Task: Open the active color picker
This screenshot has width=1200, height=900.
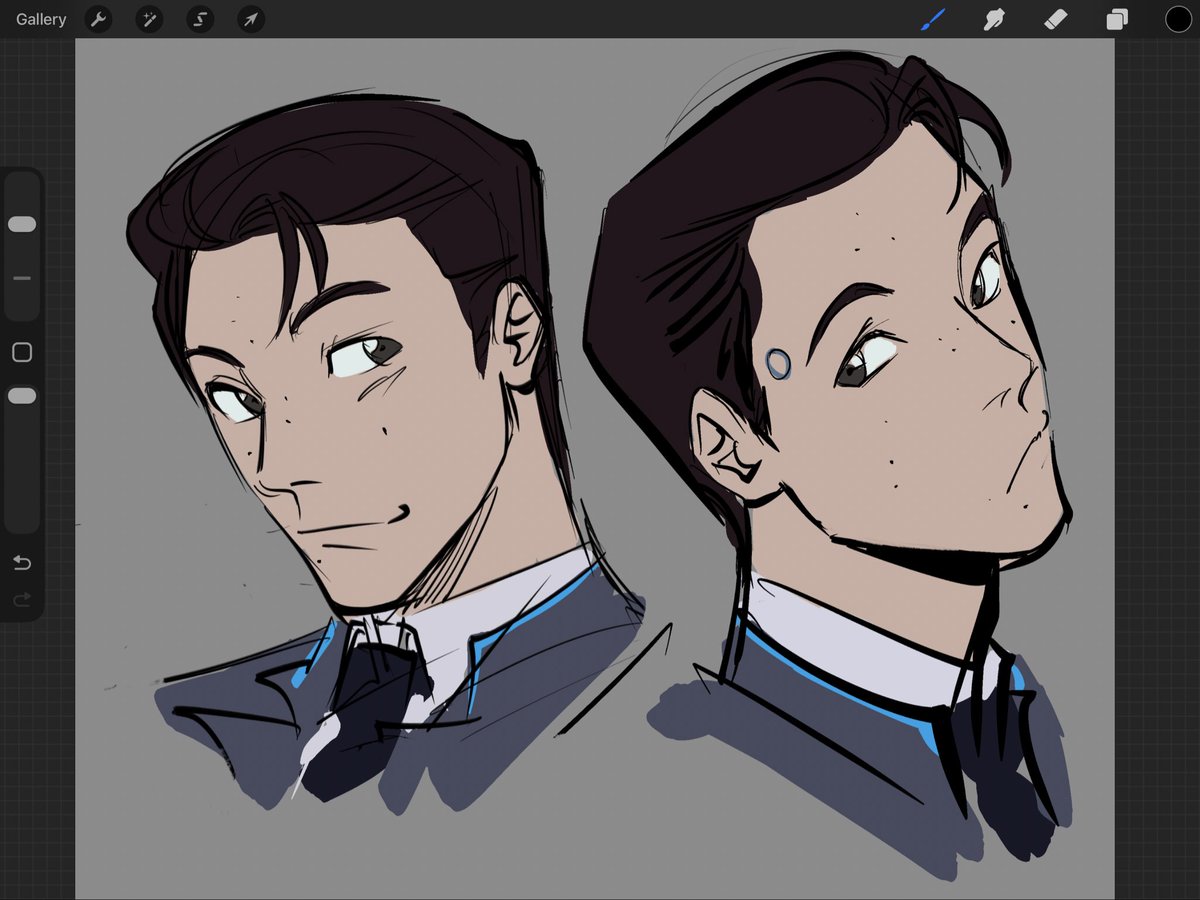Action: (1178, 19)
